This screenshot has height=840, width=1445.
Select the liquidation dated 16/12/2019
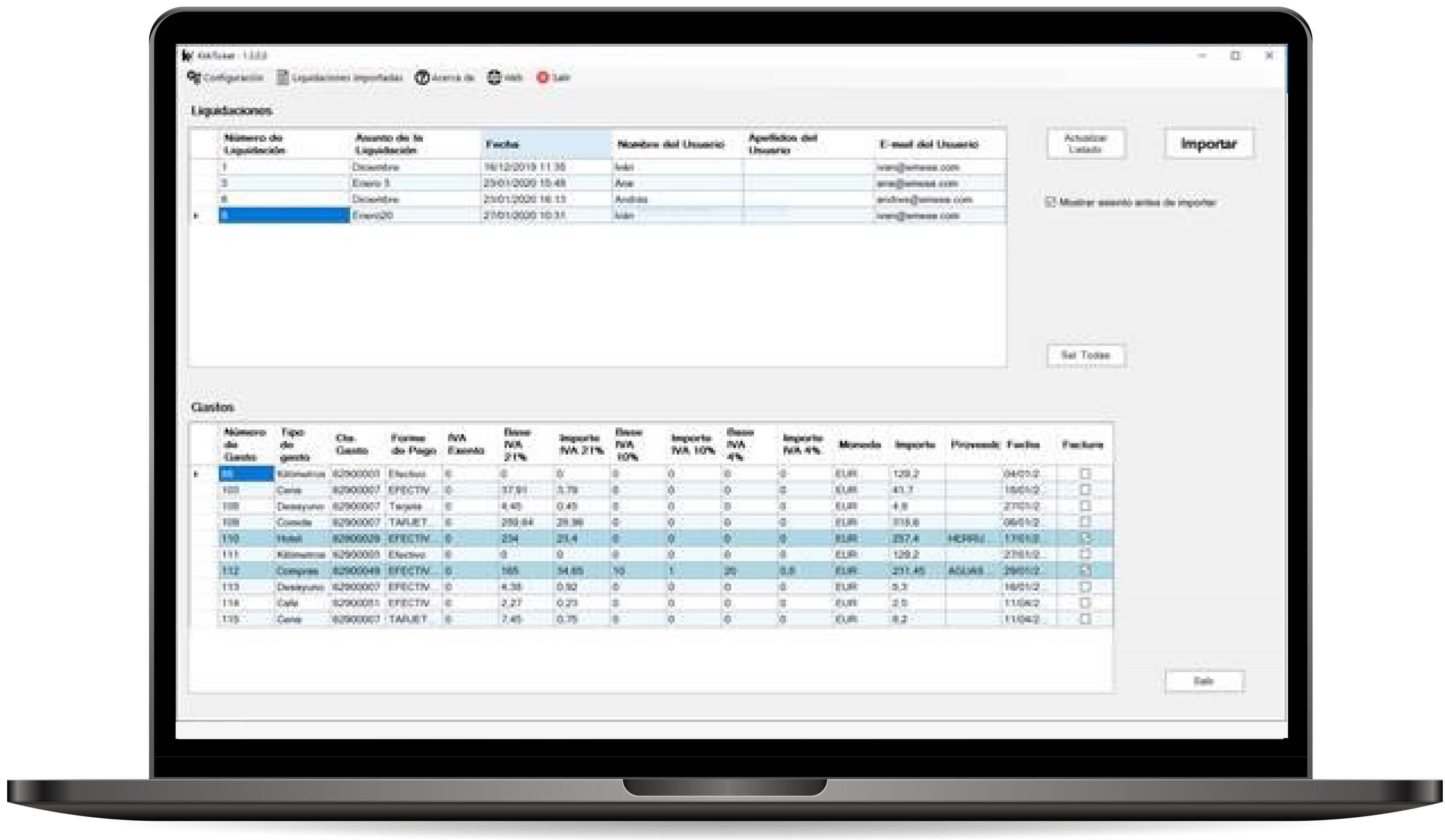598,167
